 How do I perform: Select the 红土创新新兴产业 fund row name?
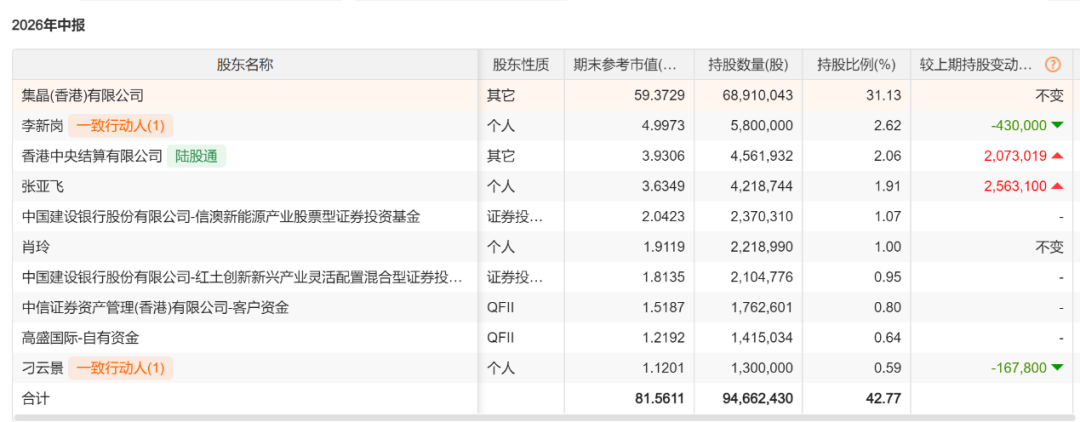click(x=242, y=277)
